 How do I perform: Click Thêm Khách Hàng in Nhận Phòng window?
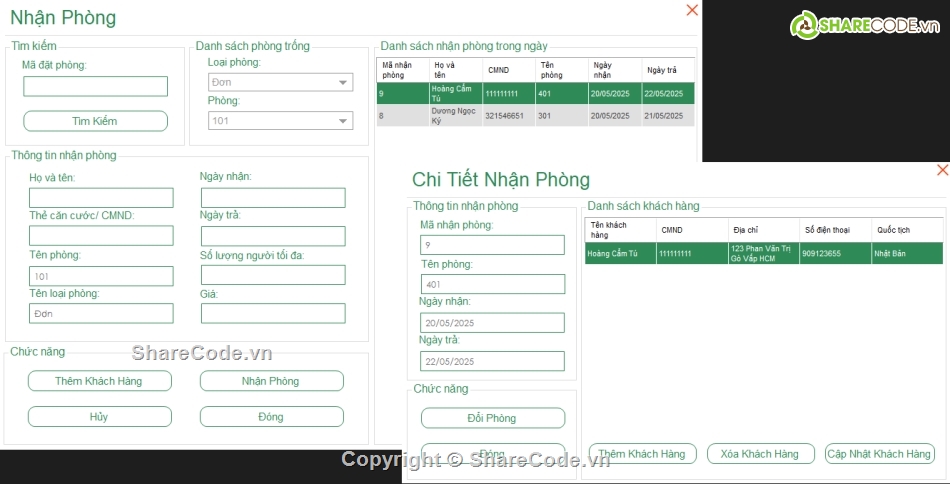coord(99,381)
